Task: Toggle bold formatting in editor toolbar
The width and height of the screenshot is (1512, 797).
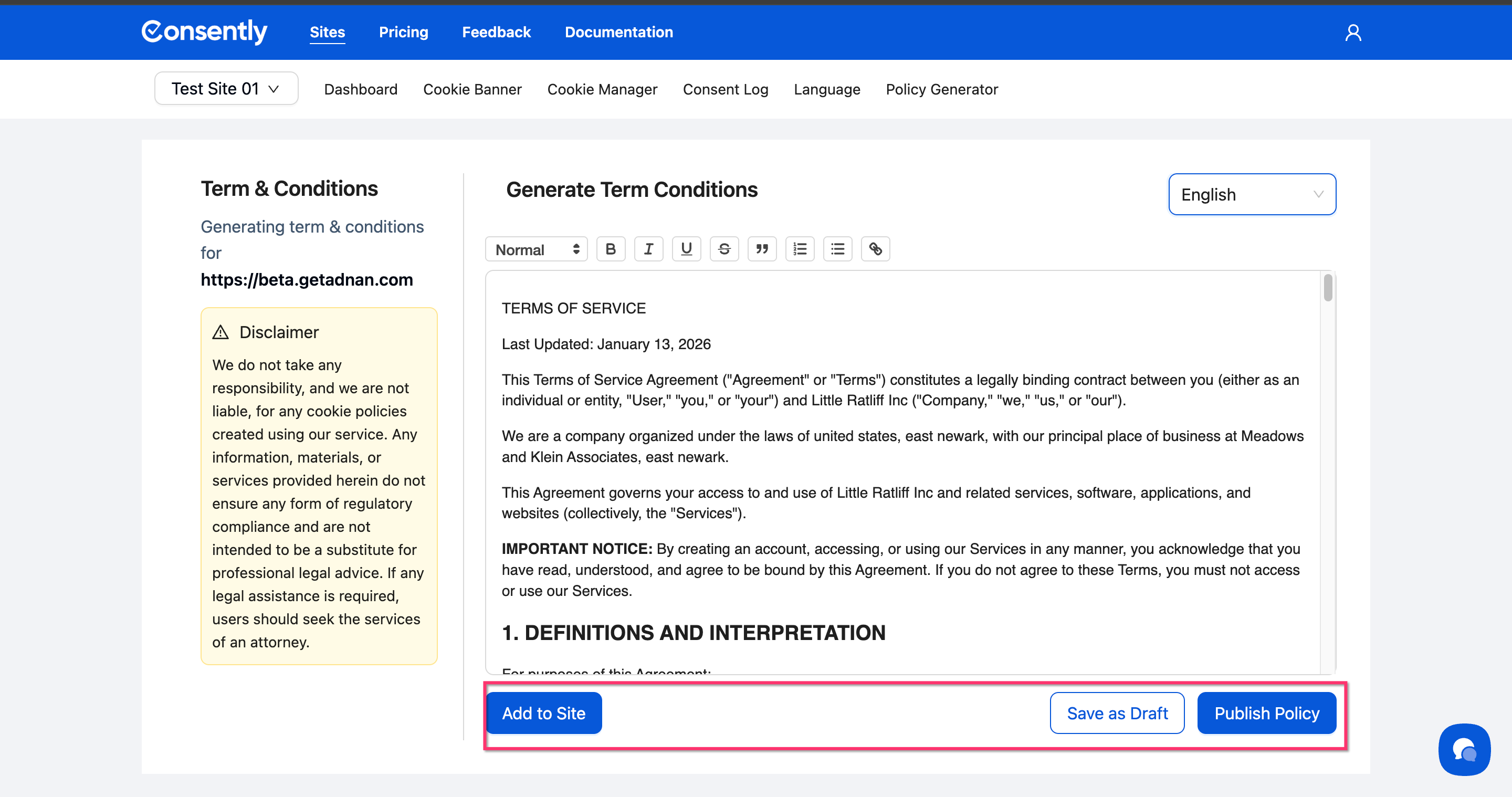Action: [x=611, y=249]
